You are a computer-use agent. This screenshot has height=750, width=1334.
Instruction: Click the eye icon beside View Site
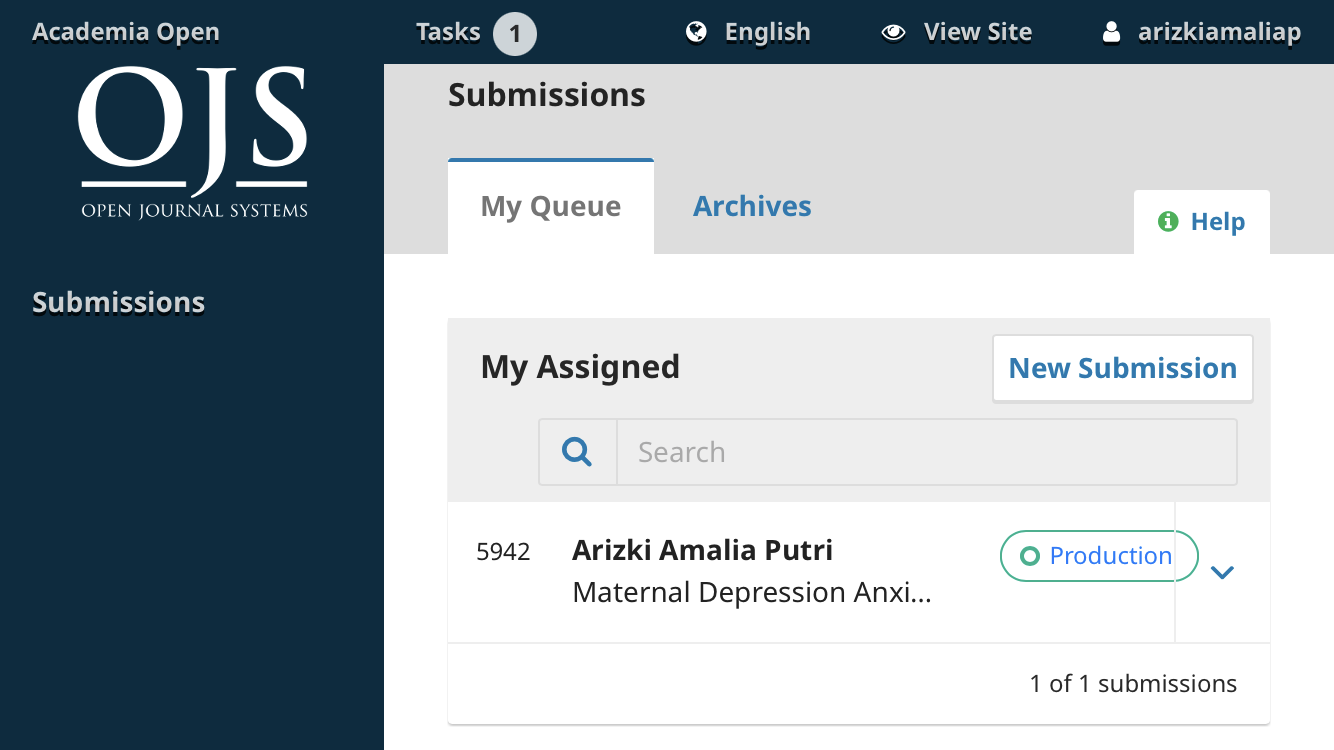point(893,32)
